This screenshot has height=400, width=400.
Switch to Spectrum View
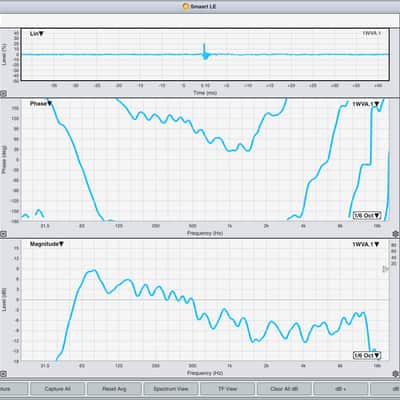171,389
